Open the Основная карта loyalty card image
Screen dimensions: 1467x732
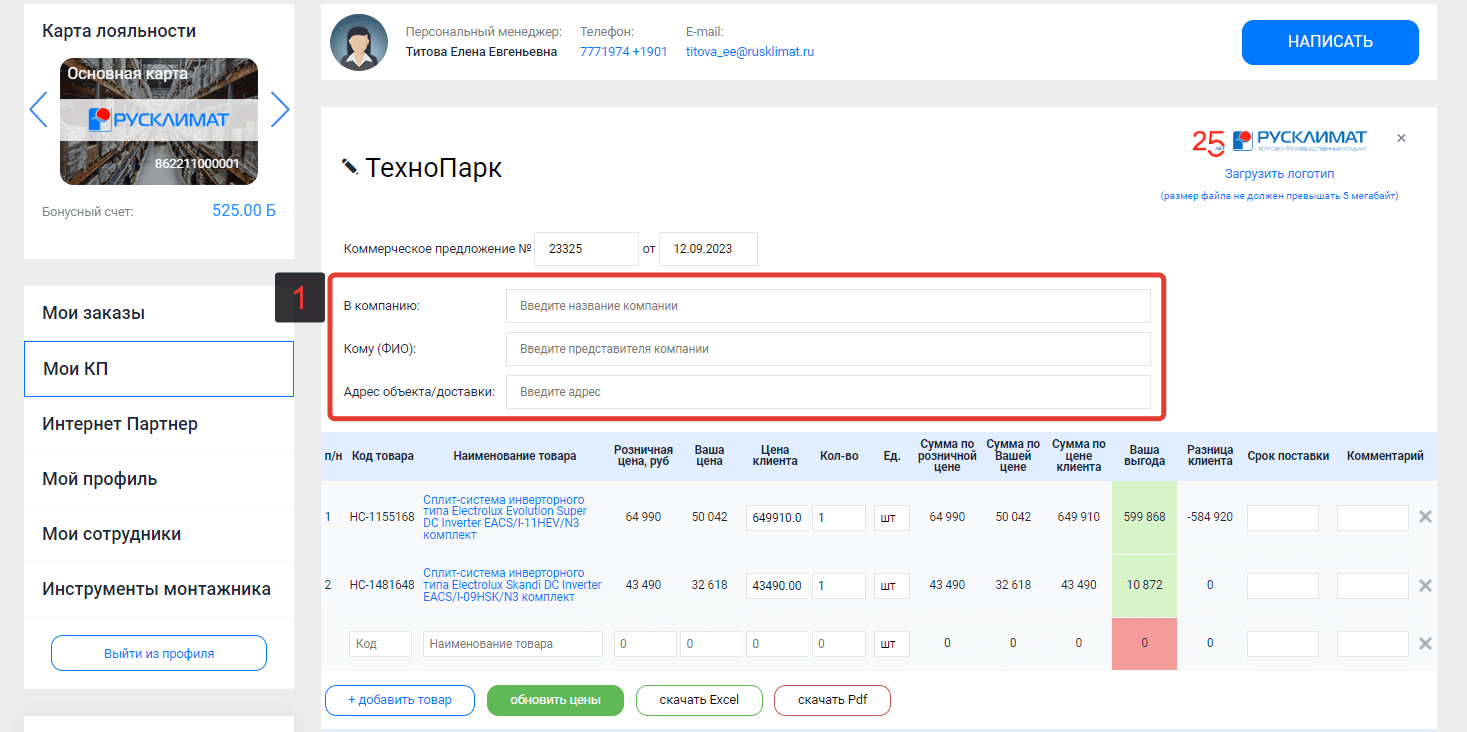pos(159,121)
